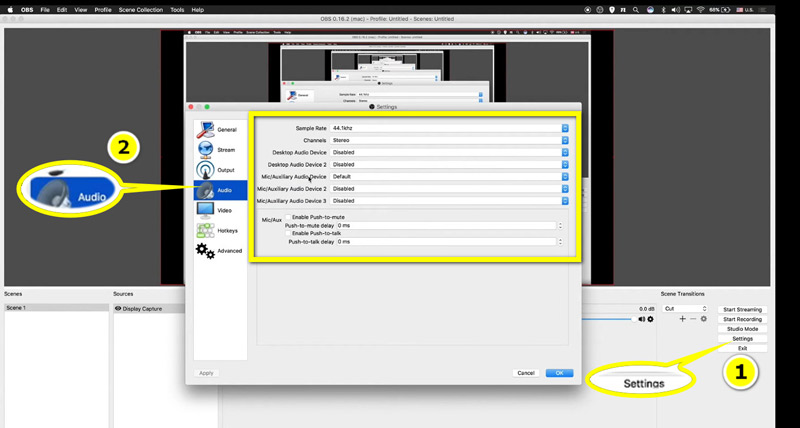The width and height of the screenshot is (800, 428).
Task: Open the Hotkeys settings section
Action: (220, 231)
